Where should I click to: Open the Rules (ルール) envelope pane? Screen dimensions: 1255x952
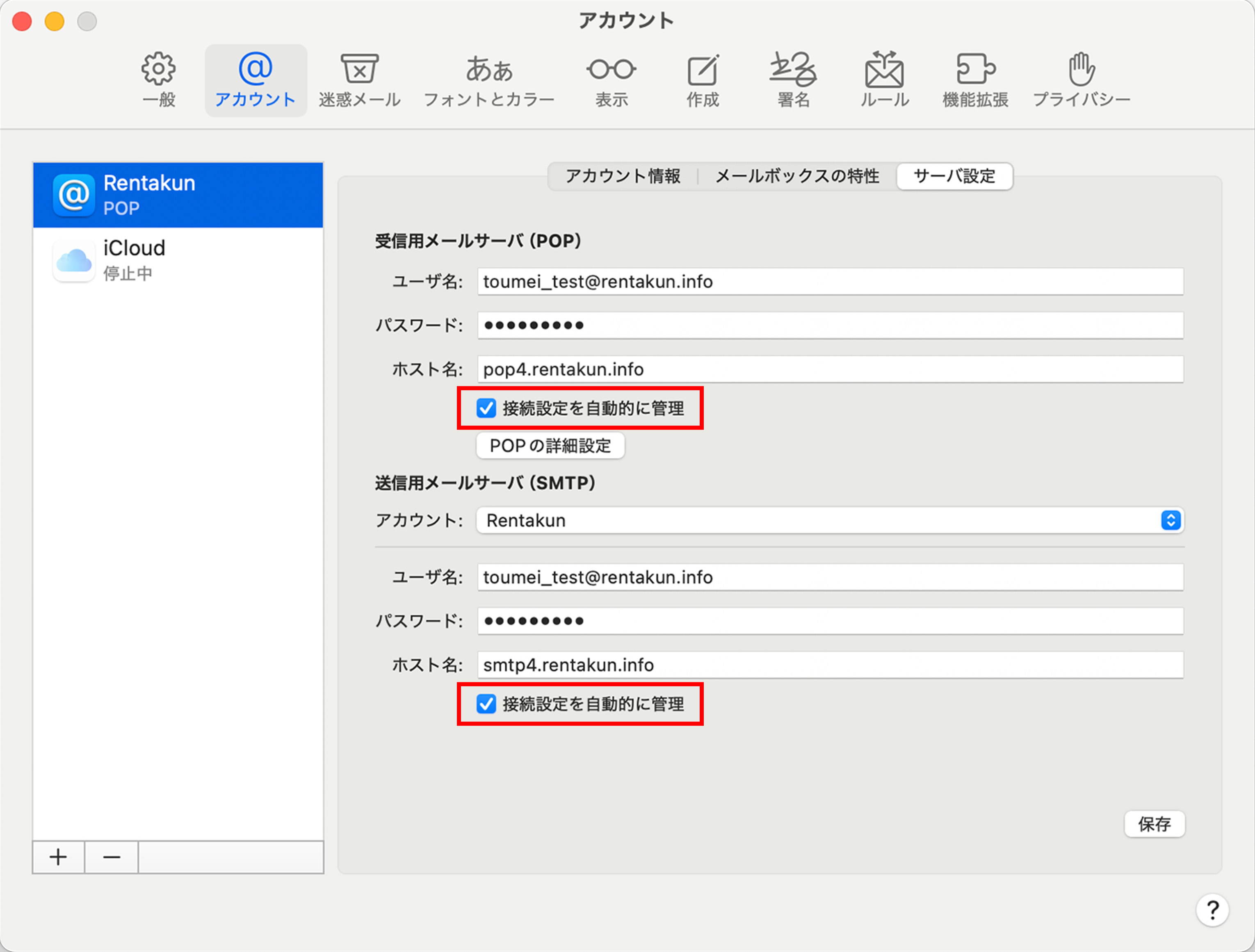click(x=884, y=80)
